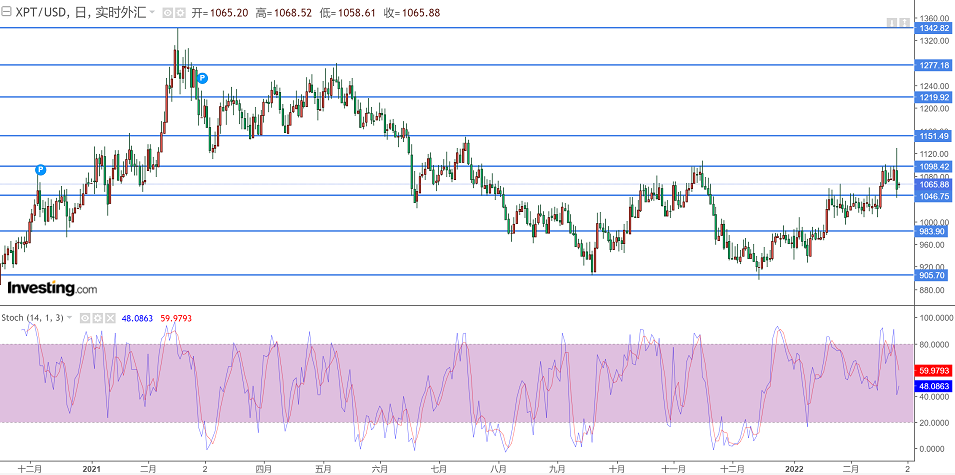Open the Stoch indicator dropdown arrow
The width and height of the screenshot is (955, 475).
pyautogui.click(x=69, y=317)
